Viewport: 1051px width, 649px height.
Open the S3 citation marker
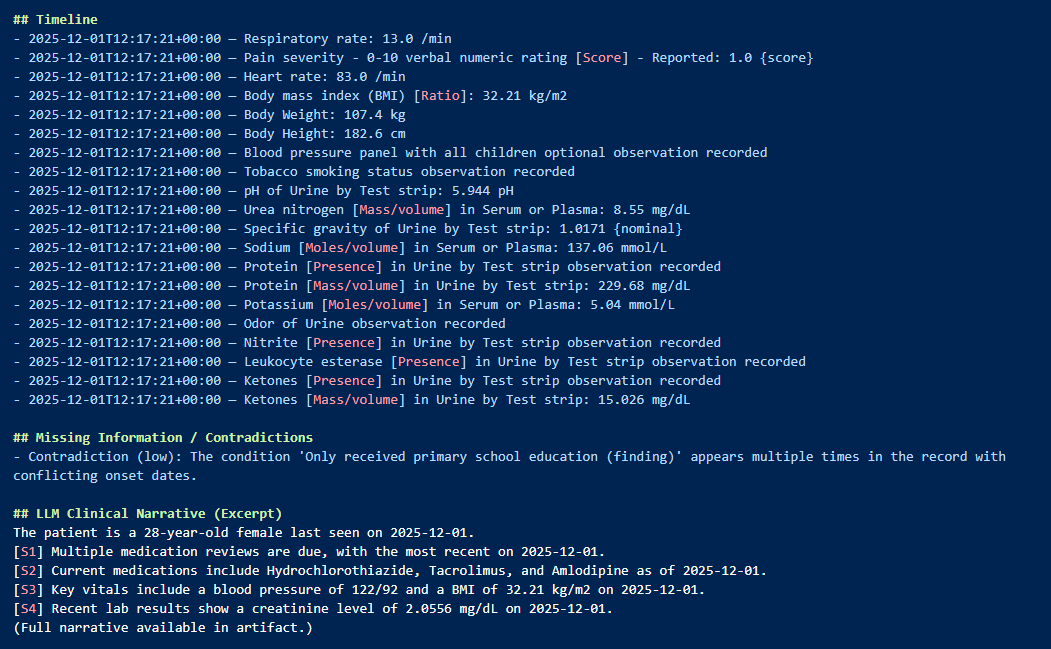[x=28, y=589]
